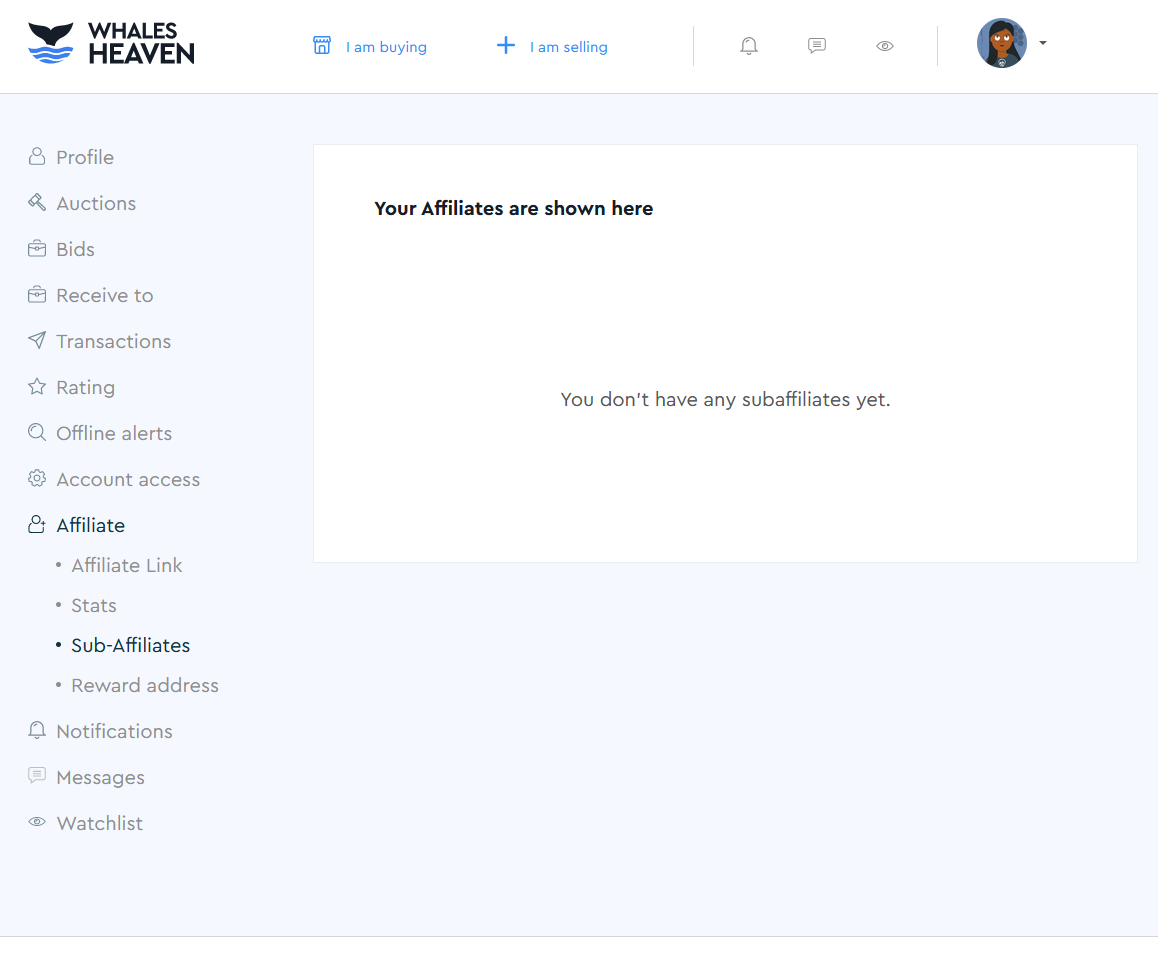Open watchlist eye icon in the header

(x=885, y=46)
